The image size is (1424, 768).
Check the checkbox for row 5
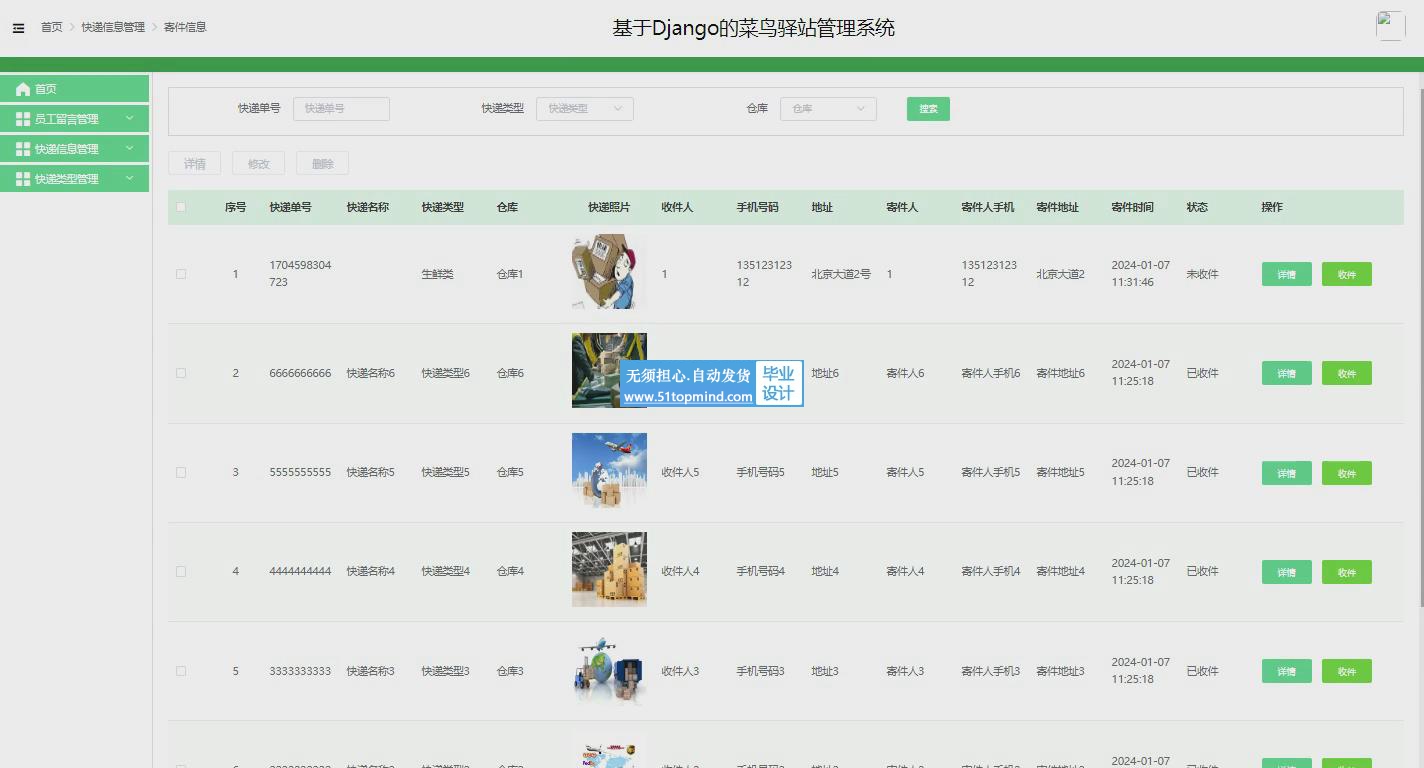[x=181, y=671]
